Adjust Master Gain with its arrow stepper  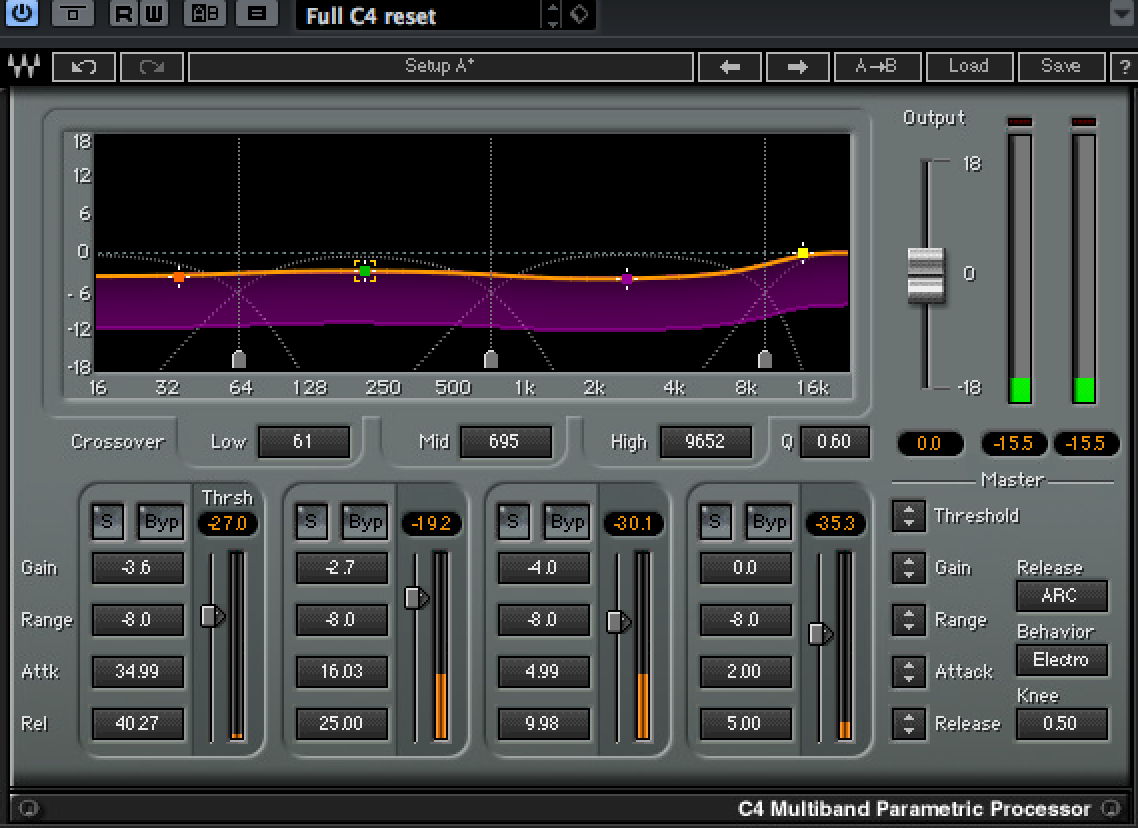point(909,567)
